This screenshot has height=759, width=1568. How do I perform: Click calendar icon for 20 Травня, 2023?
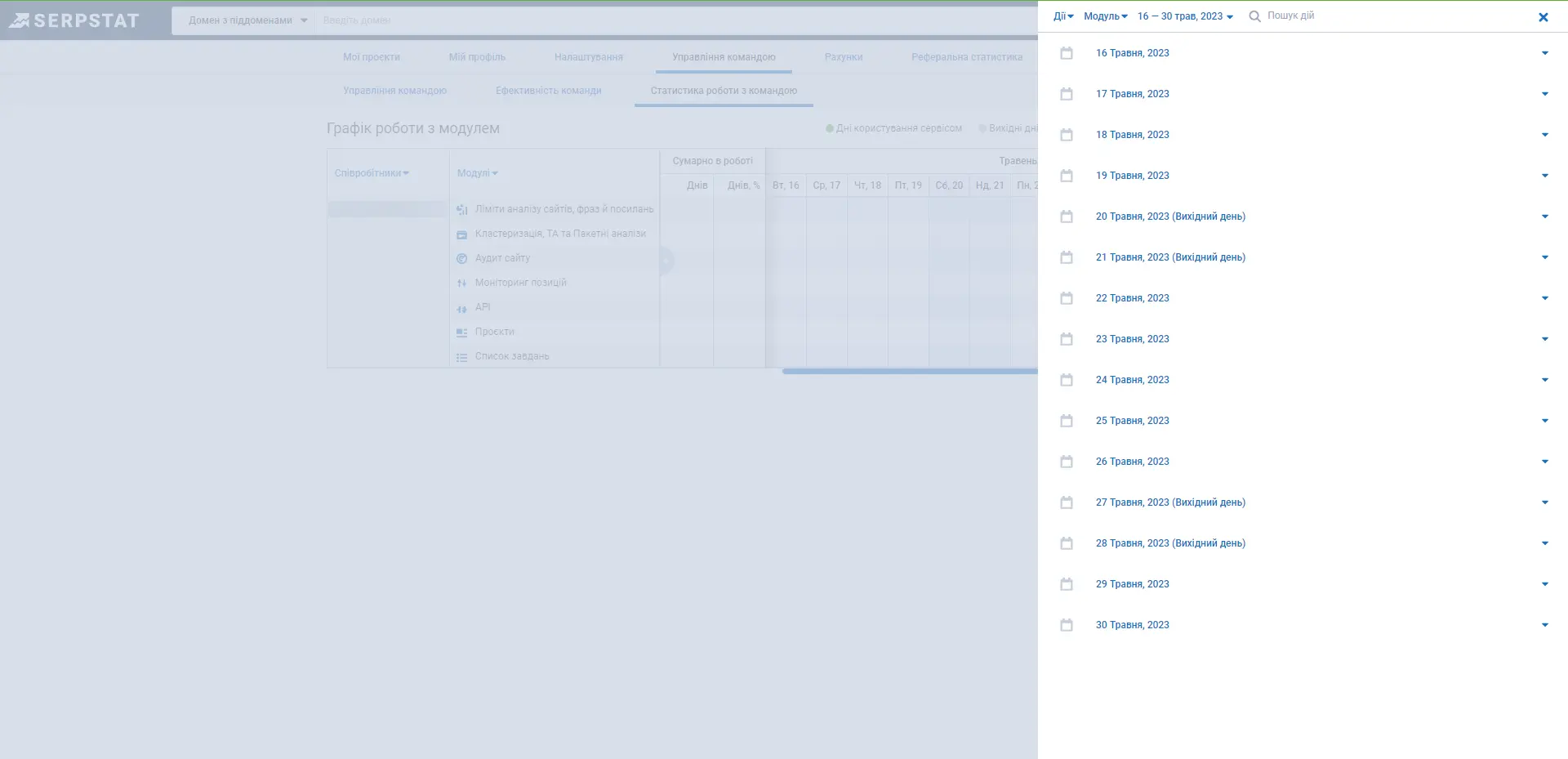point(1067,217)
